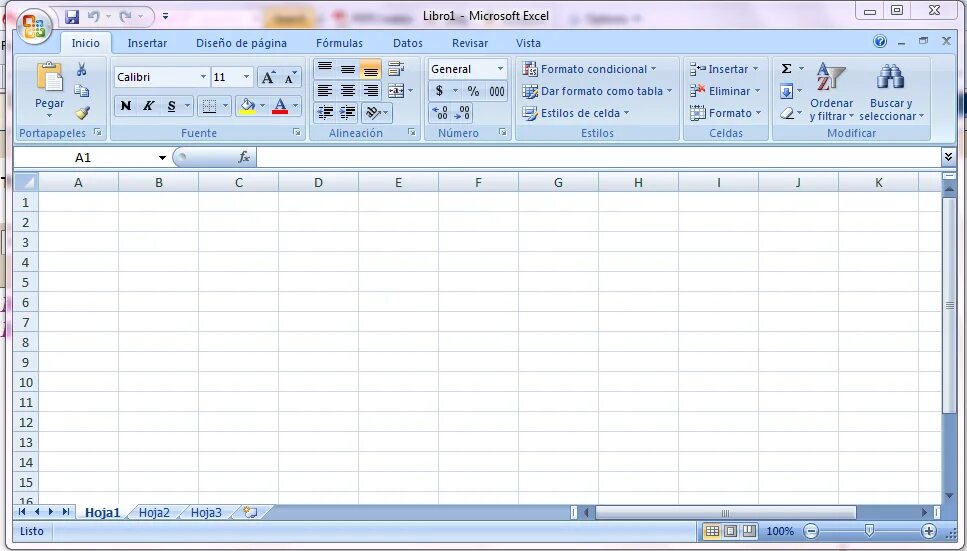The image size is (967, 551).
Task: Align text right in the cell
Action: (371, 91)
